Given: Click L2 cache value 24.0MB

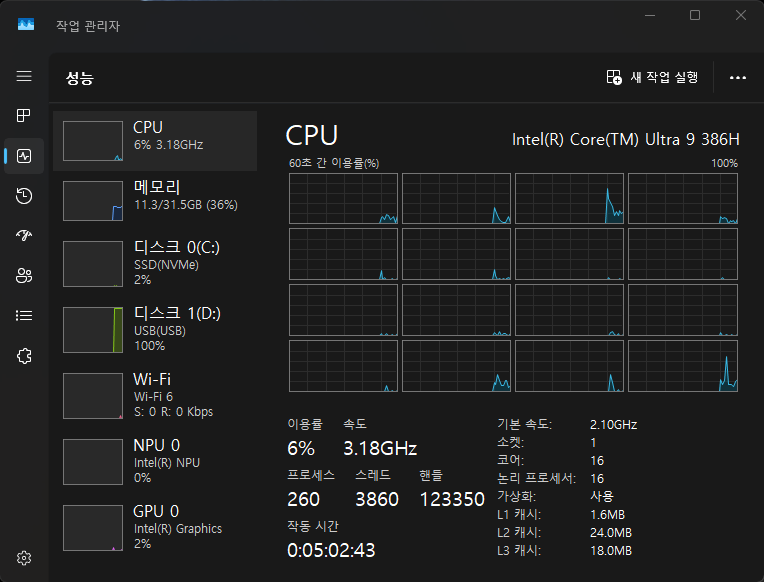Looking at the screenshot, I should tap(611, 533).
